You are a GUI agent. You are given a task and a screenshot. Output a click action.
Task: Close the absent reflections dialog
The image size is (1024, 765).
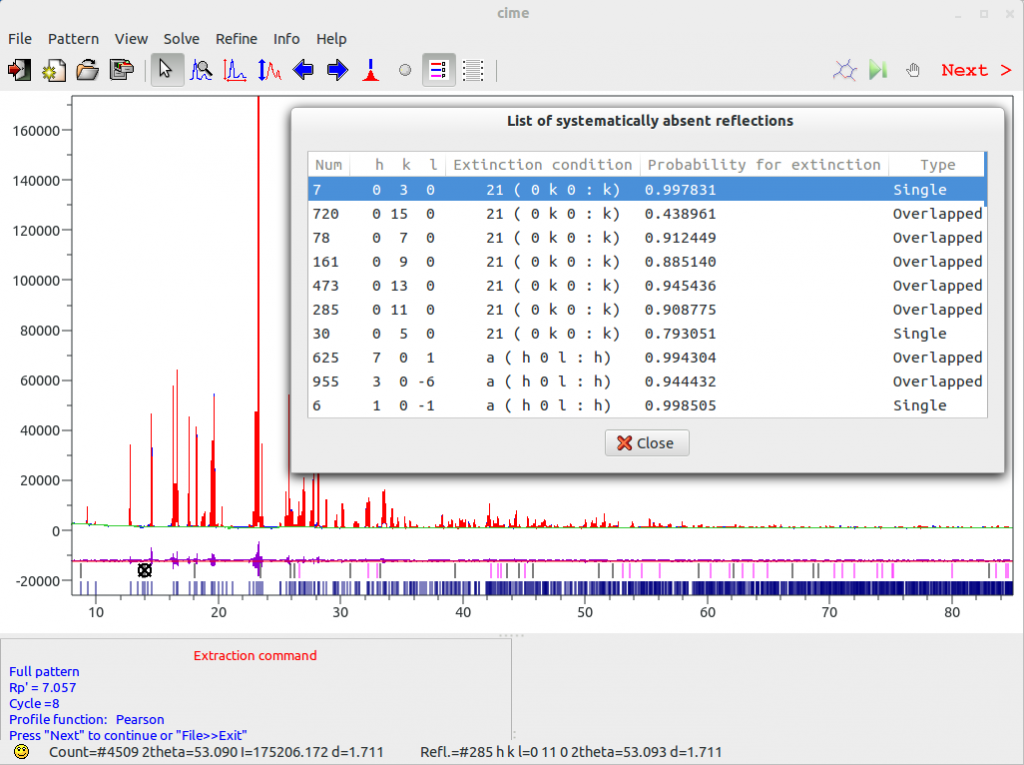(x=647, y=443)
